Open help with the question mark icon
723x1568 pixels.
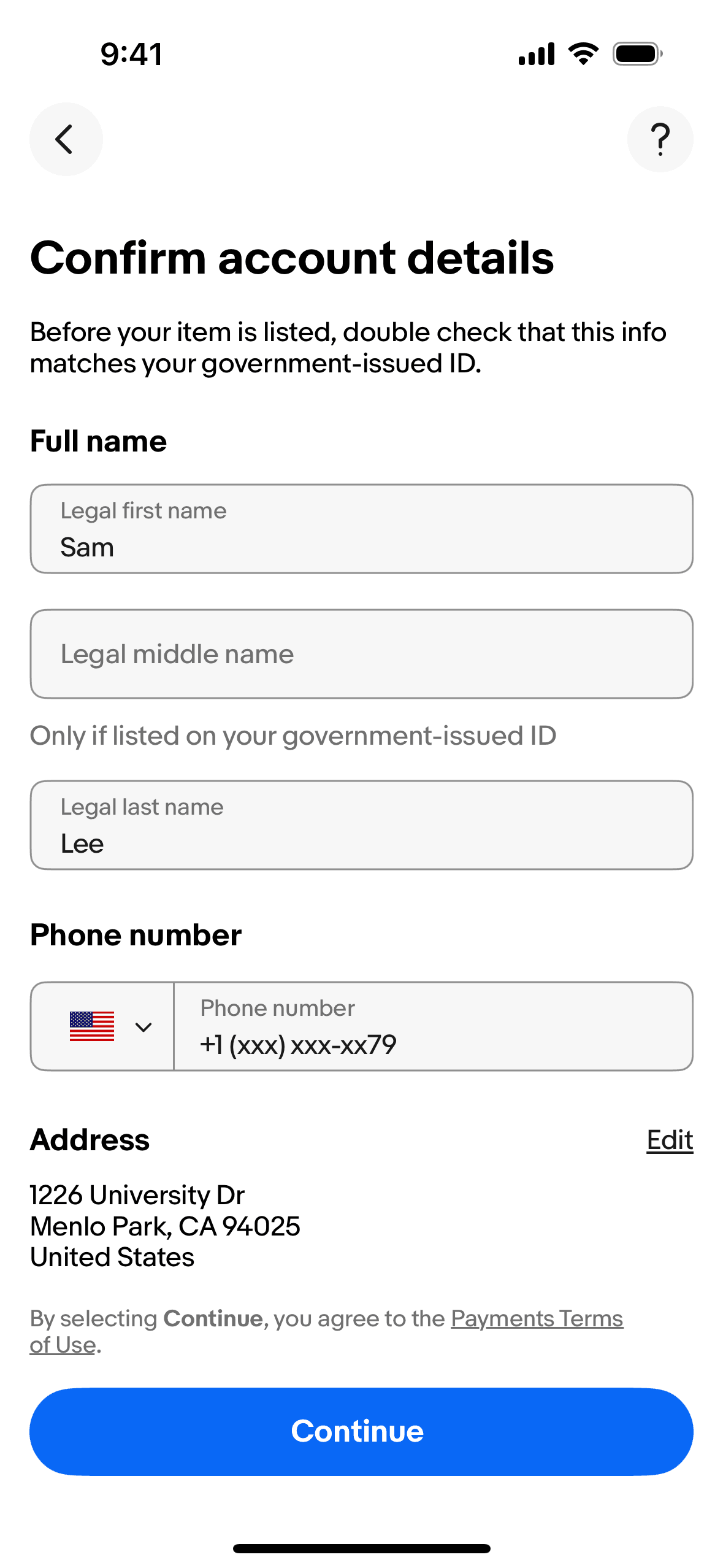point(660,139)
